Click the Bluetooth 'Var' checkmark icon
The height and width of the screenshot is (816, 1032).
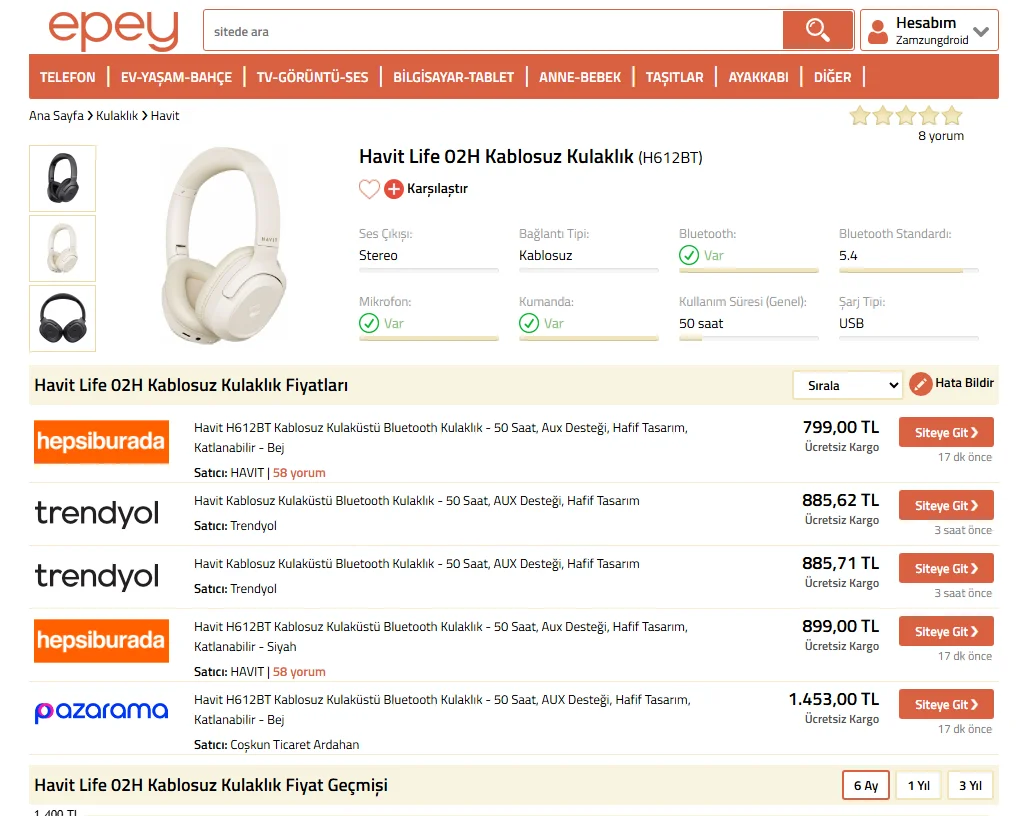click(x=688, y=255)
